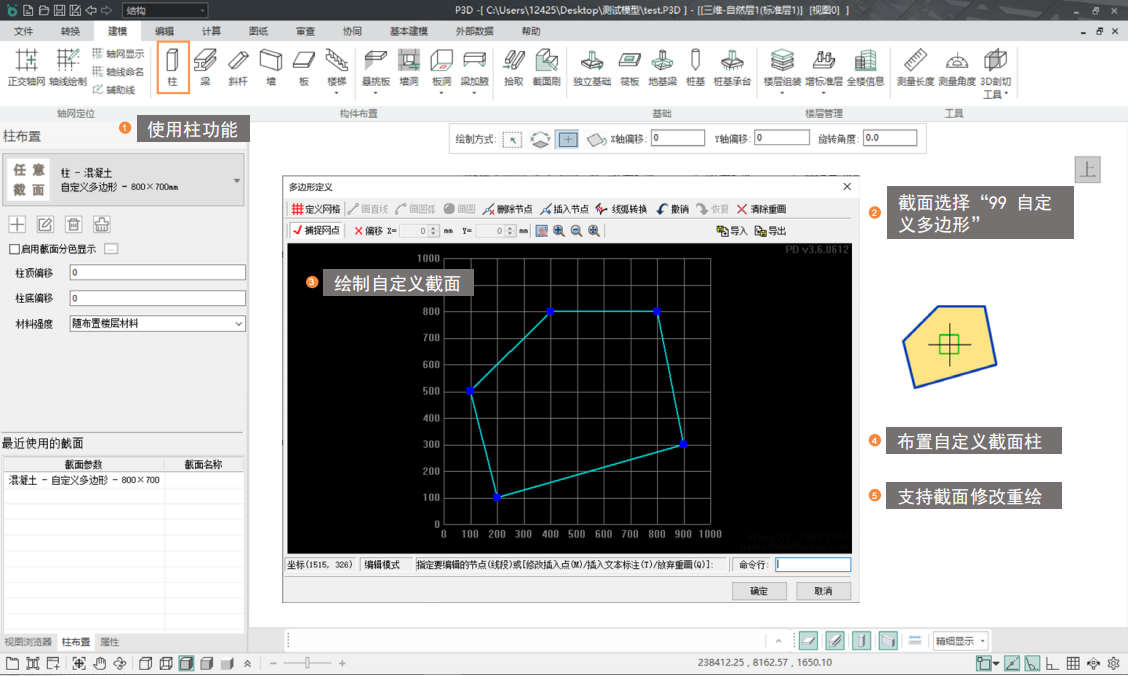The image size is (1128, 676).
Task: Toggle the 偏移 offset option
Action: click(x=368, y=230)
